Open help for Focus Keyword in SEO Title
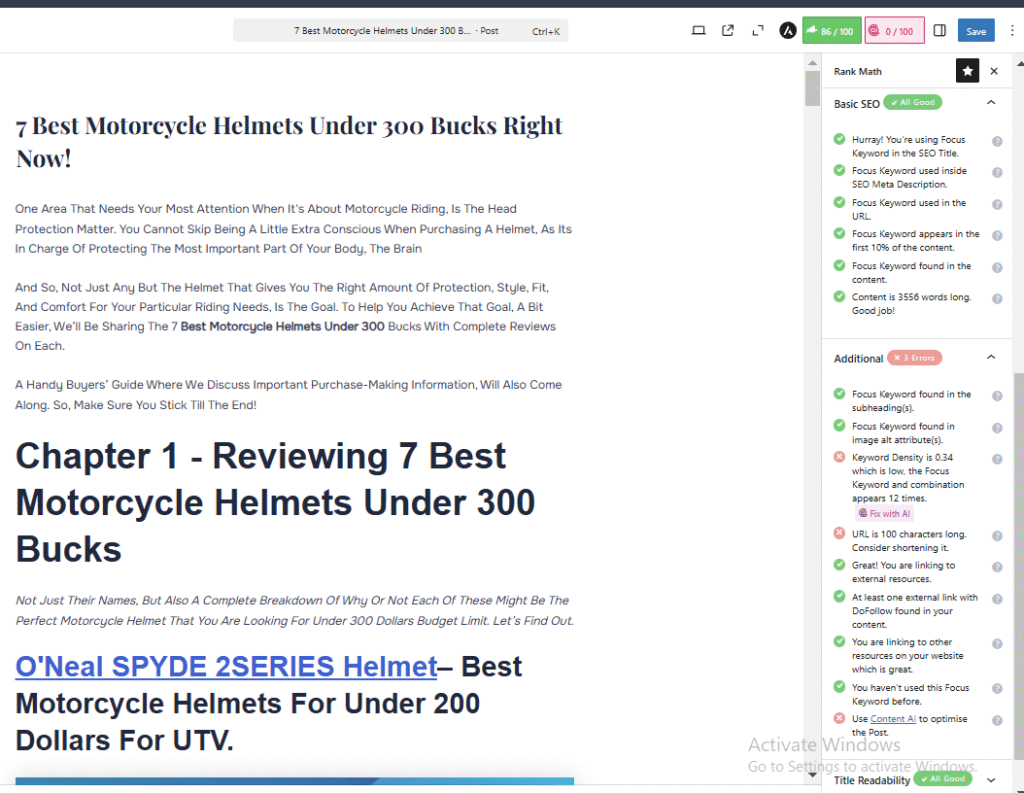Viewport: 1024px width, 793px height. coord(997,141)
